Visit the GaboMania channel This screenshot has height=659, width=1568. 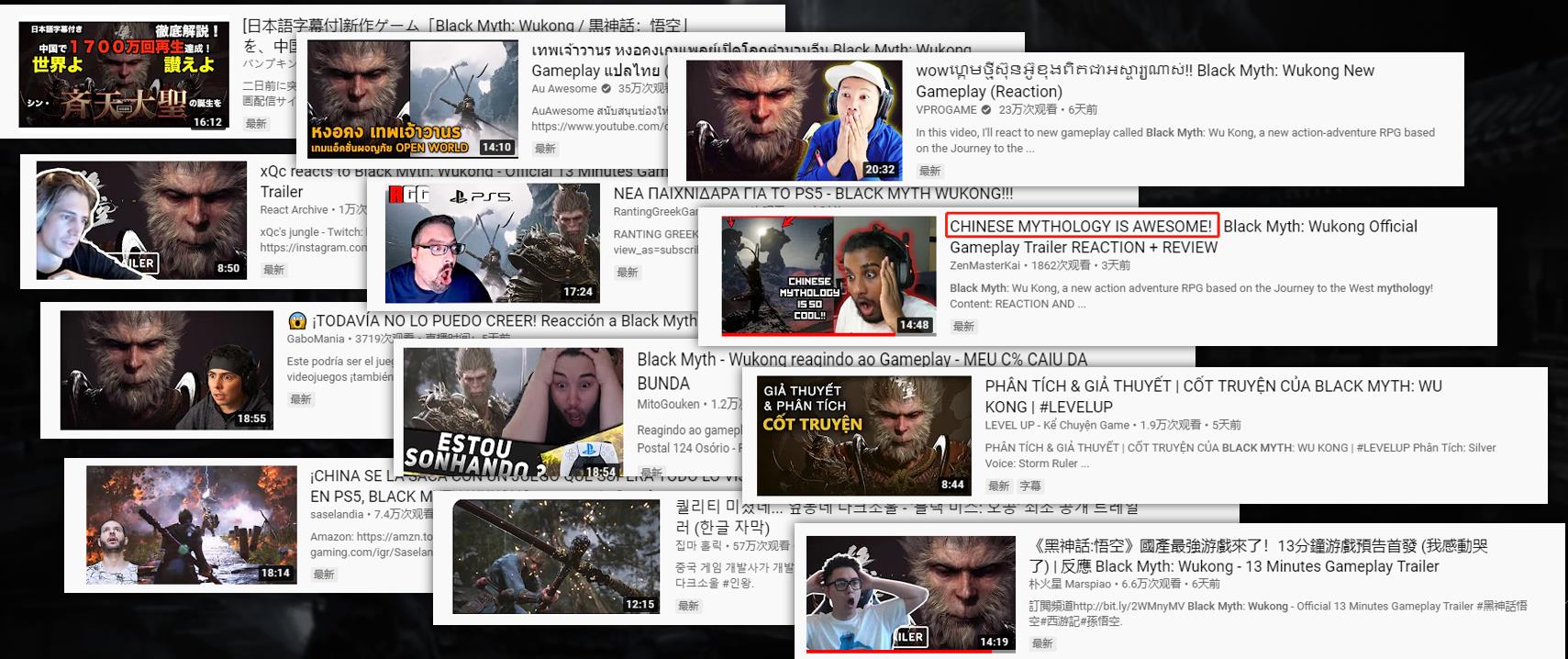pyautogui.click(x=316, y=339)
